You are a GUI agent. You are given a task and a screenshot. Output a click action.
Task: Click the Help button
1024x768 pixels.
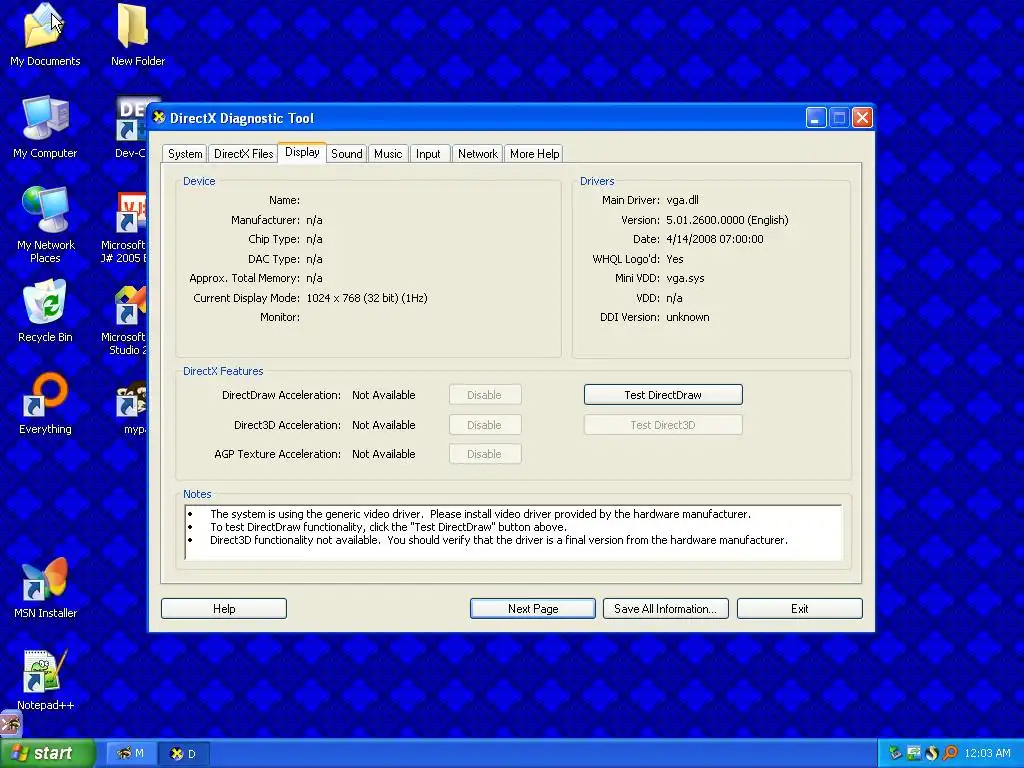(x=224, y=609)
